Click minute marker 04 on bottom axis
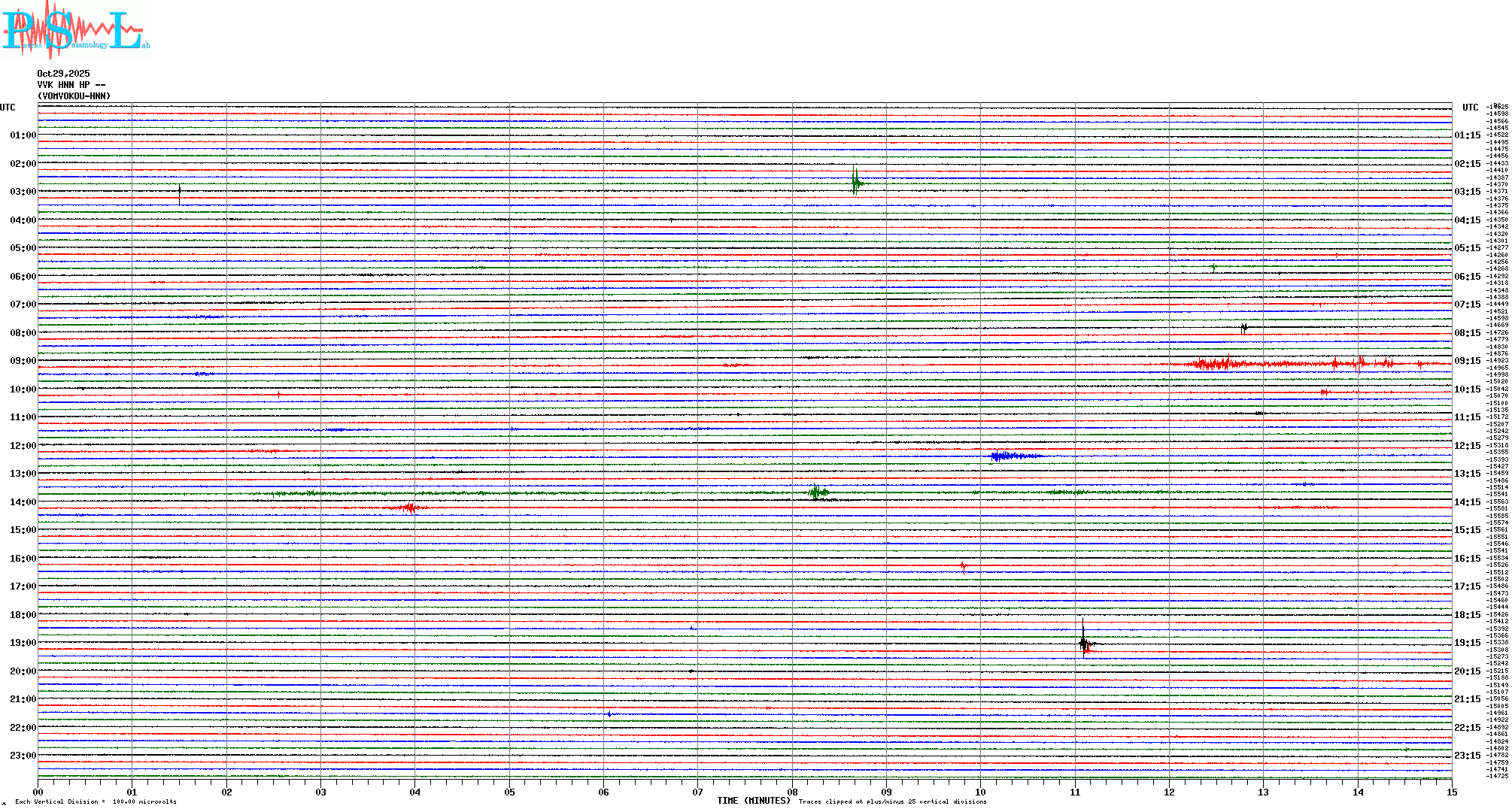 click(414, 792)
